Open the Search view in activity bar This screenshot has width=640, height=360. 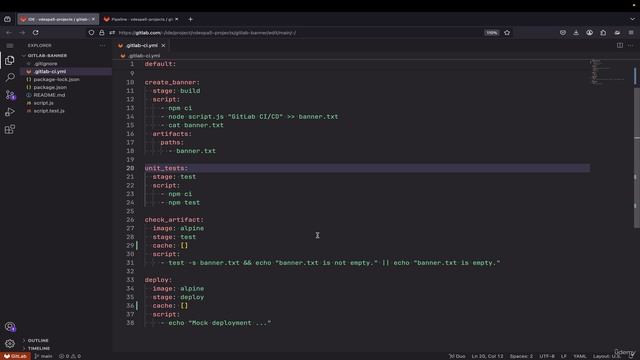[x=10, y=77]
